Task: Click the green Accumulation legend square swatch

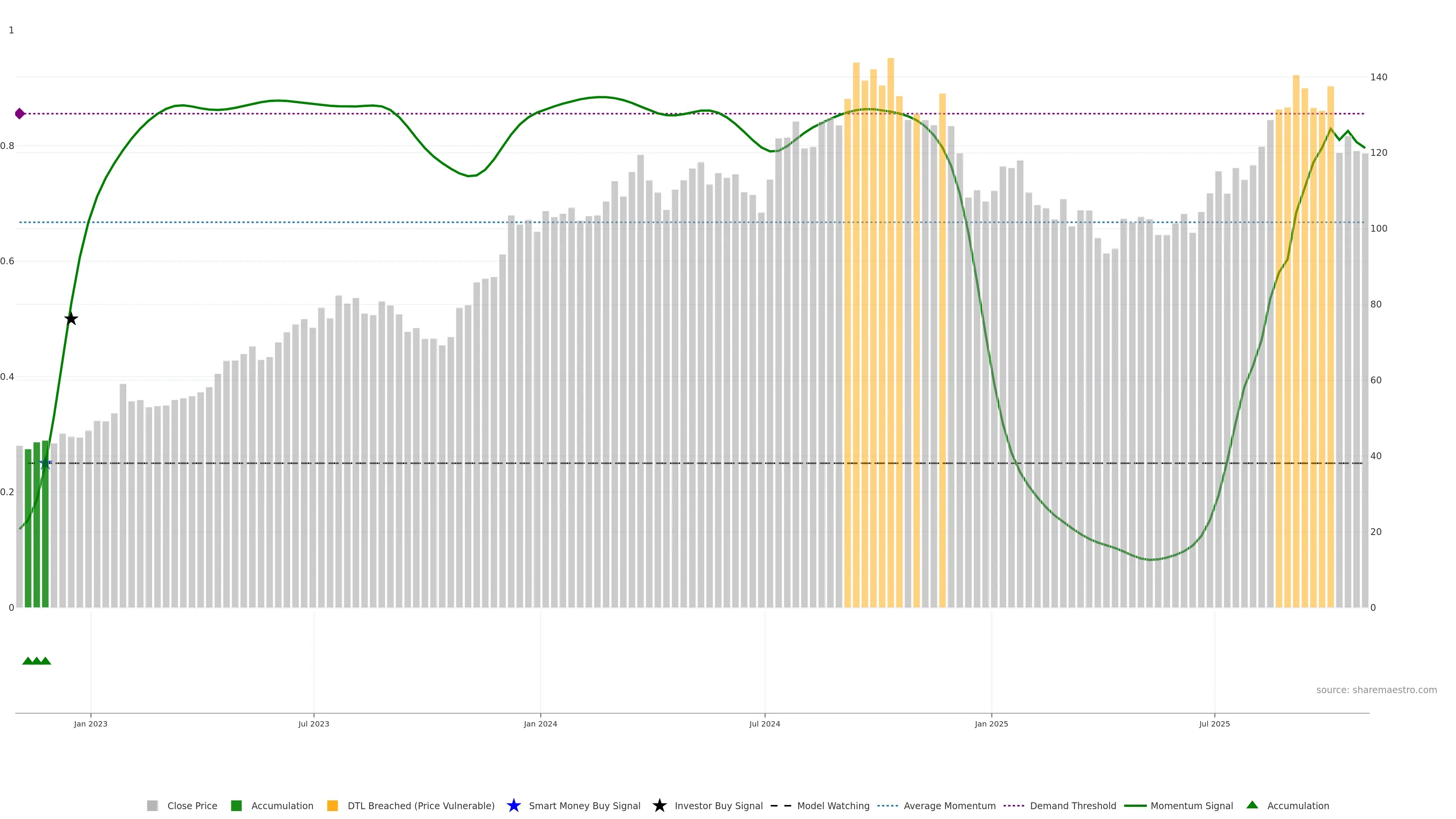Action: coord(236,805)
